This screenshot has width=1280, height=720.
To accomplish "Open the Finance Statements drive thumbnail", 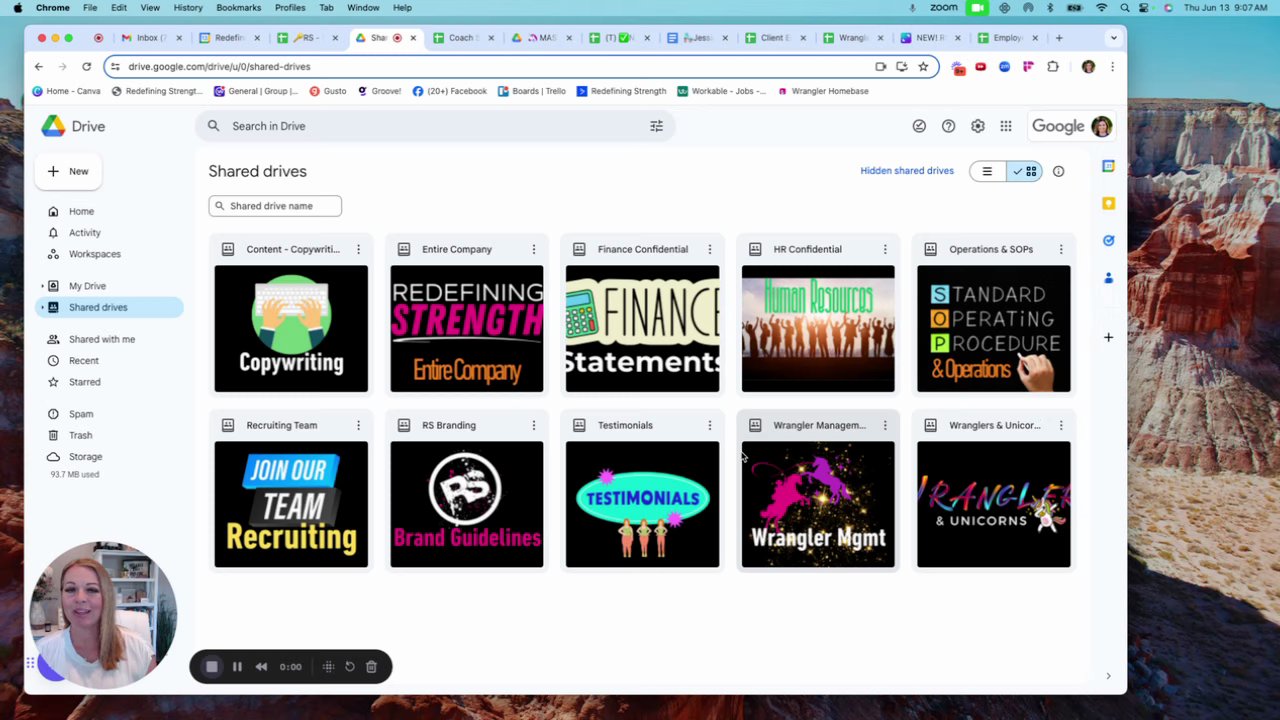I will coord(642,329).
